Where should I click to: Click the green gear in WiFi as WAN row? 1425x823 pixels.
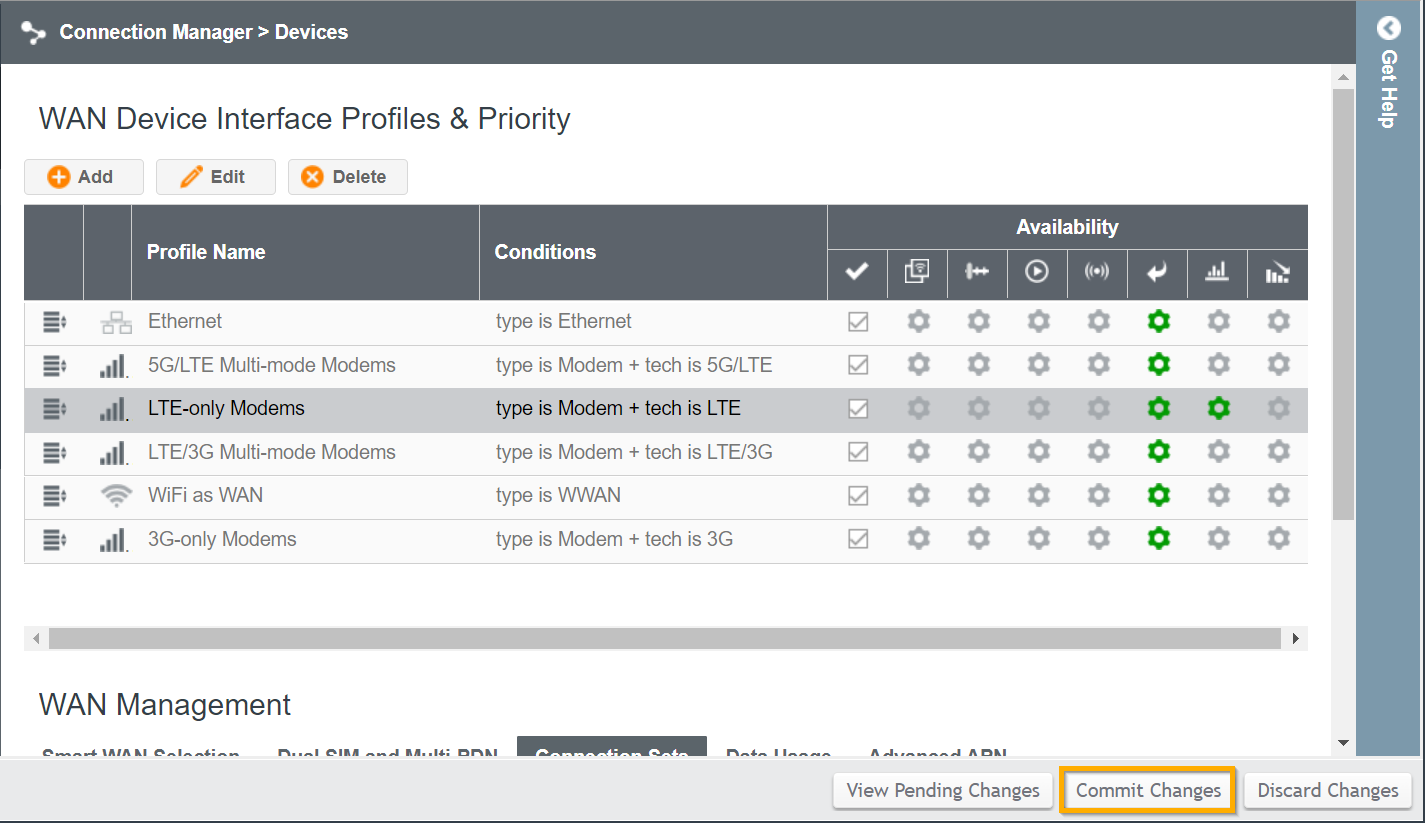coord(1158,495)
